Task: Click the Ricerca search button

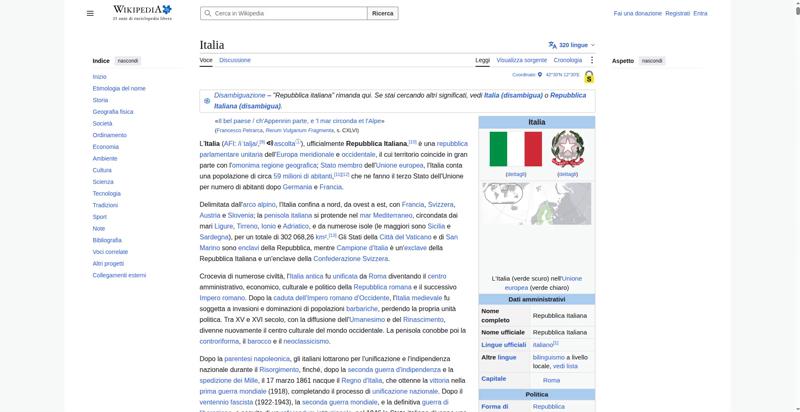Action: [383, 13]
